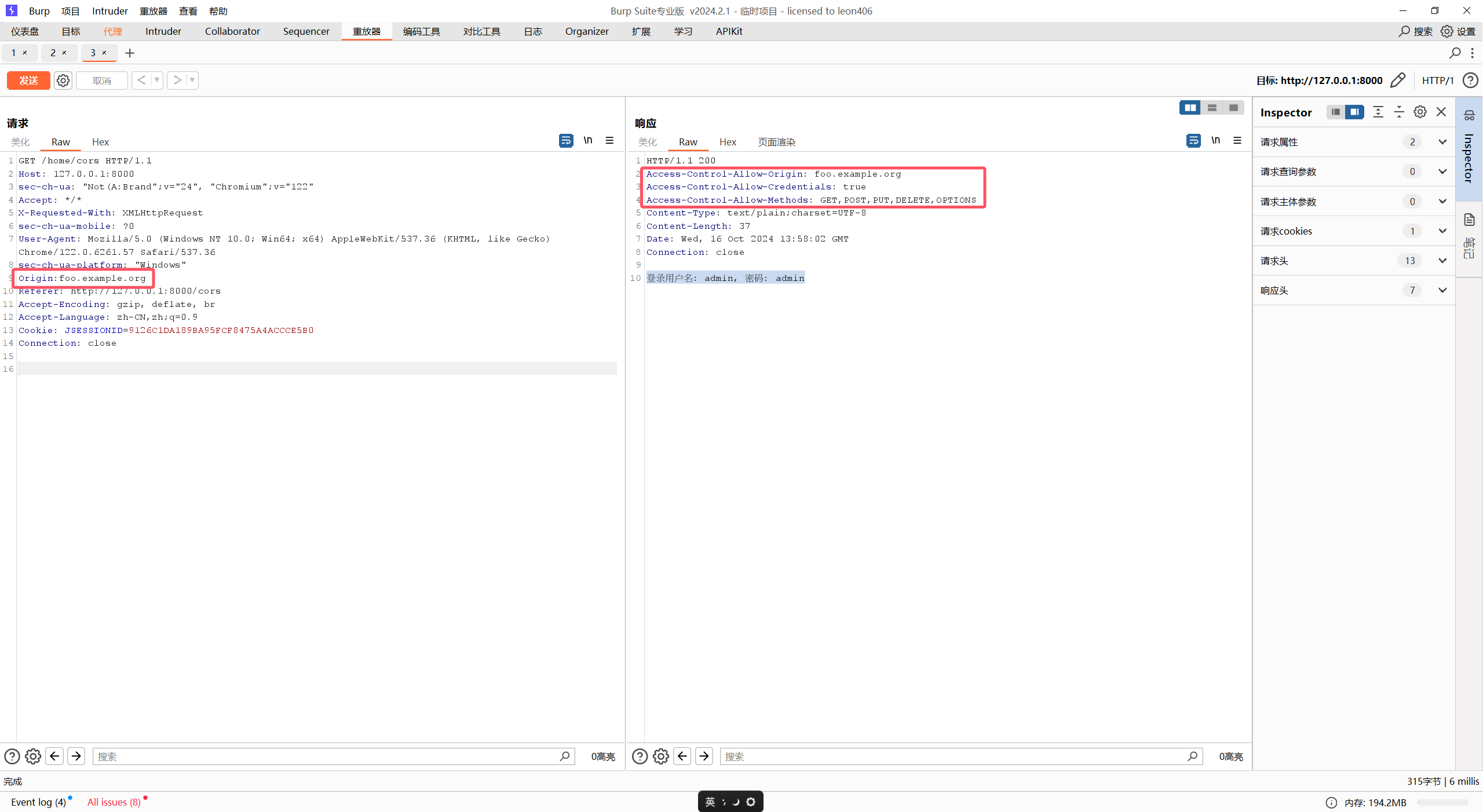Click the memory usage progress bar

tap(1442, 803)
